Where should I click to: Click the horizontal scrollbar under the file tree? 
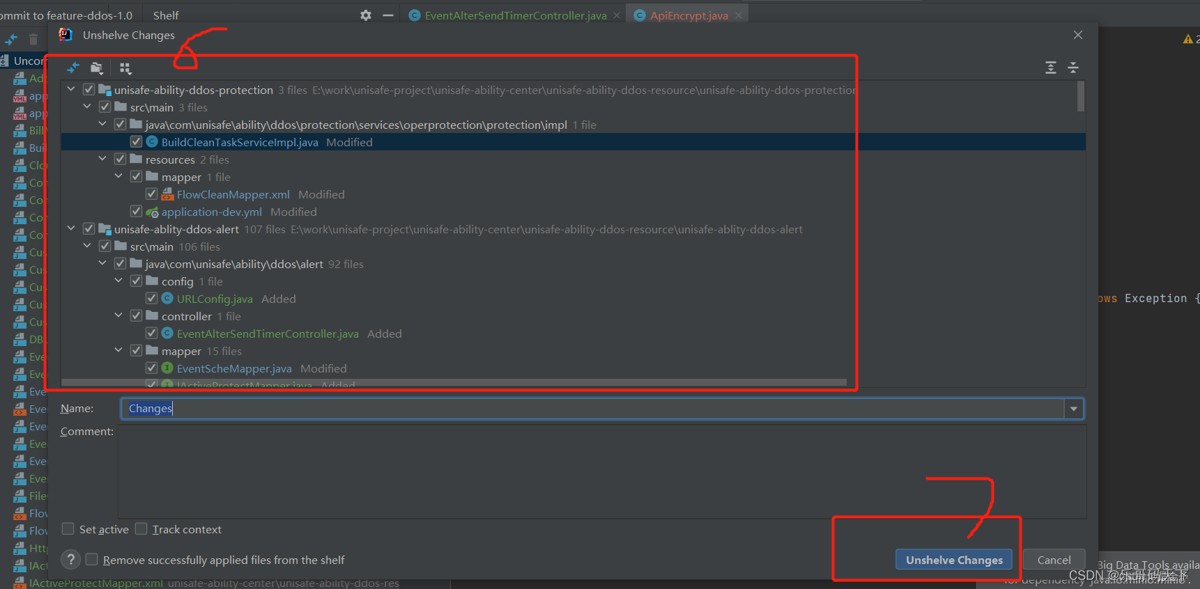click(x=454, y=383)
